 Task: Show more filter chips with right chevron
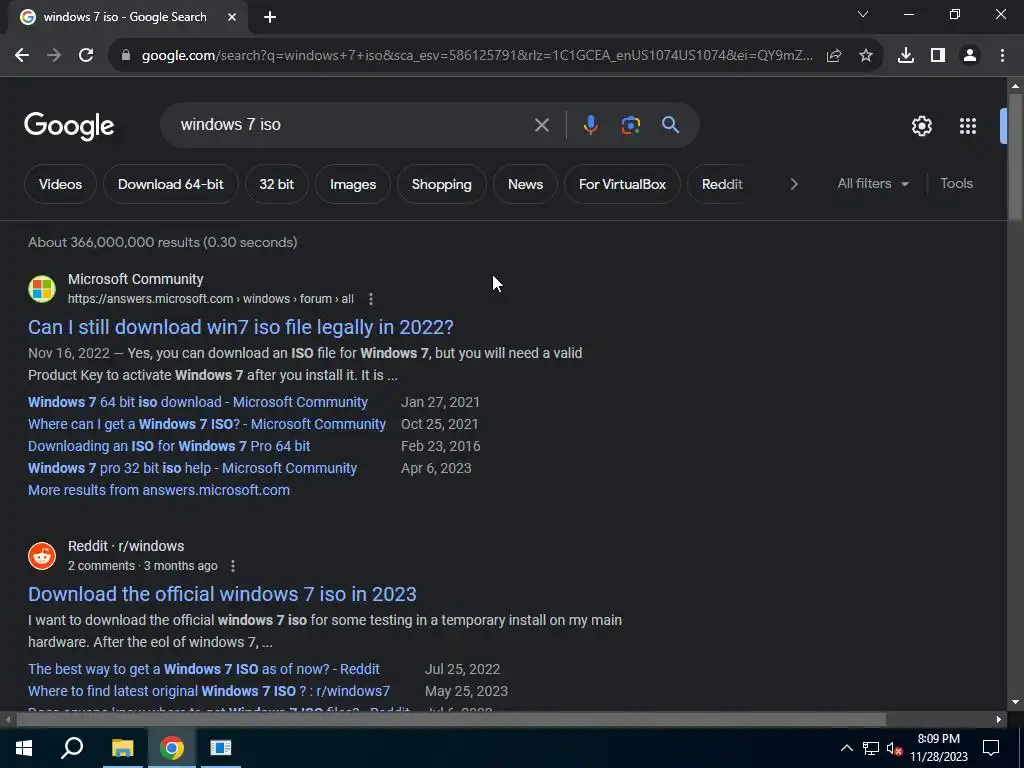(793, 184)
